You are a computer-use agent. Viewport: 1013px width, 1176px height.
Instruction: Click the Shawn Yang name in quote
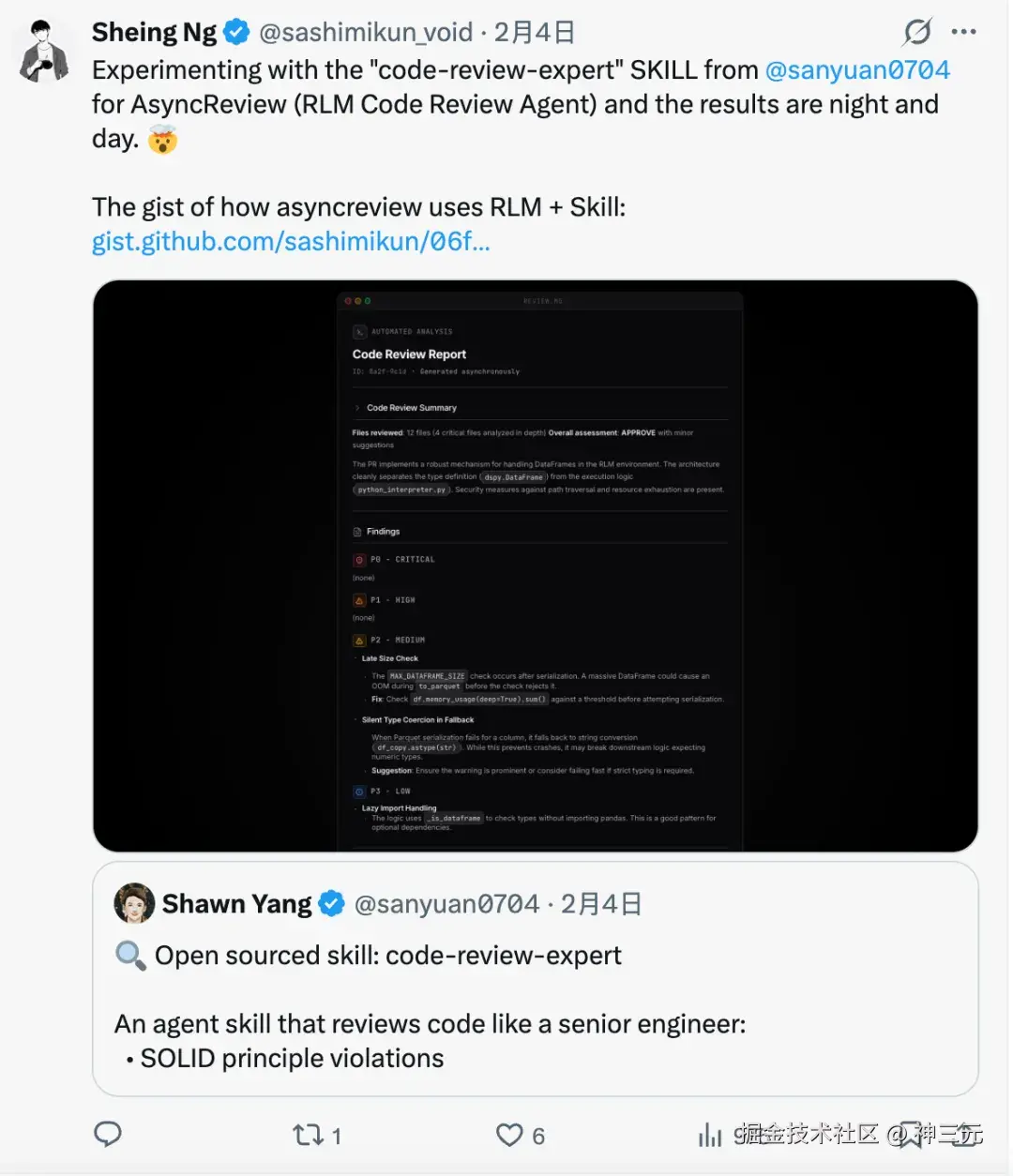[236, 904]
